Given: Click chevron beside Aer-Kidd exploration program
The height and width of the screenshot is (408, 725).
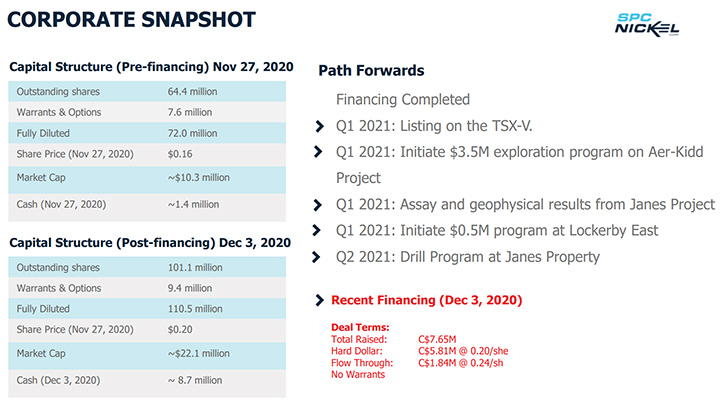Looking at the screenshot, I should pos(318,152).
